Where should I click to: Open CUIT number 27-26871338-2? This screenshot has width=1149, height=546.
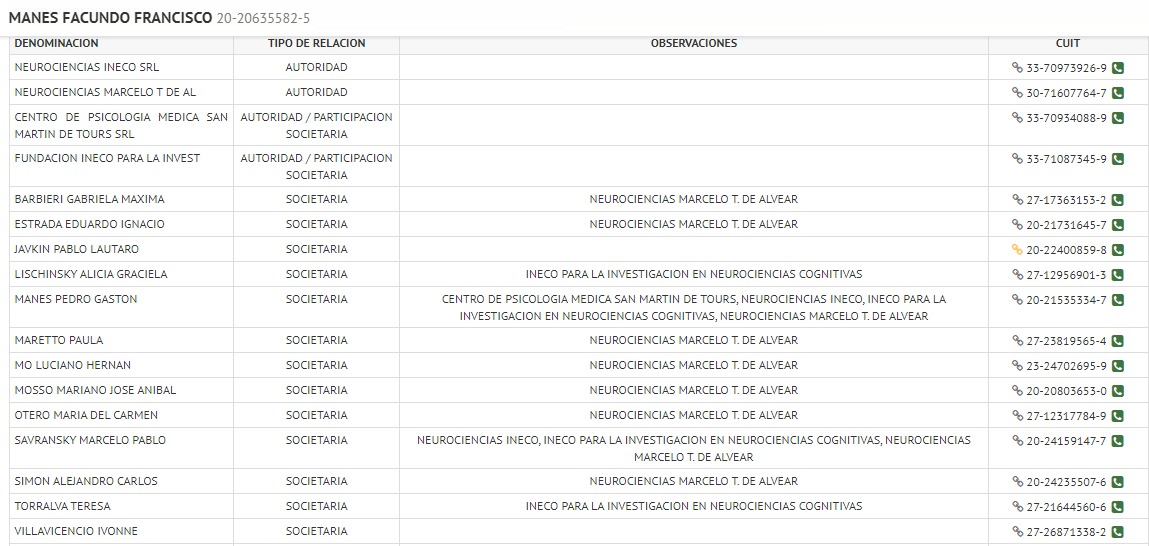point(1066,532)
